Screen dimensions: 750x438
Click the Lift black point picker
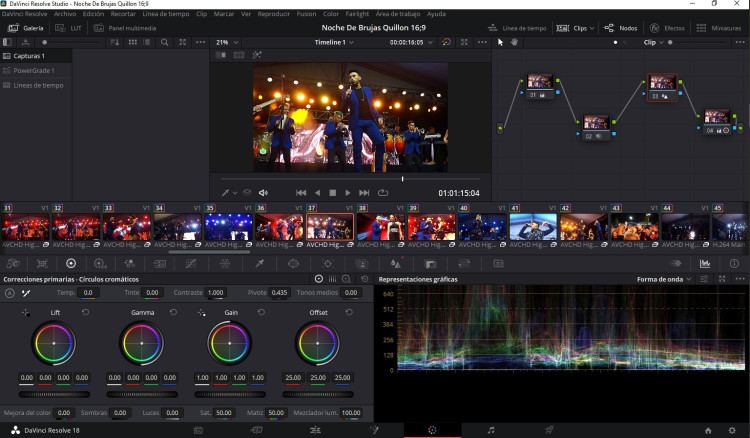tap(25, 312)
